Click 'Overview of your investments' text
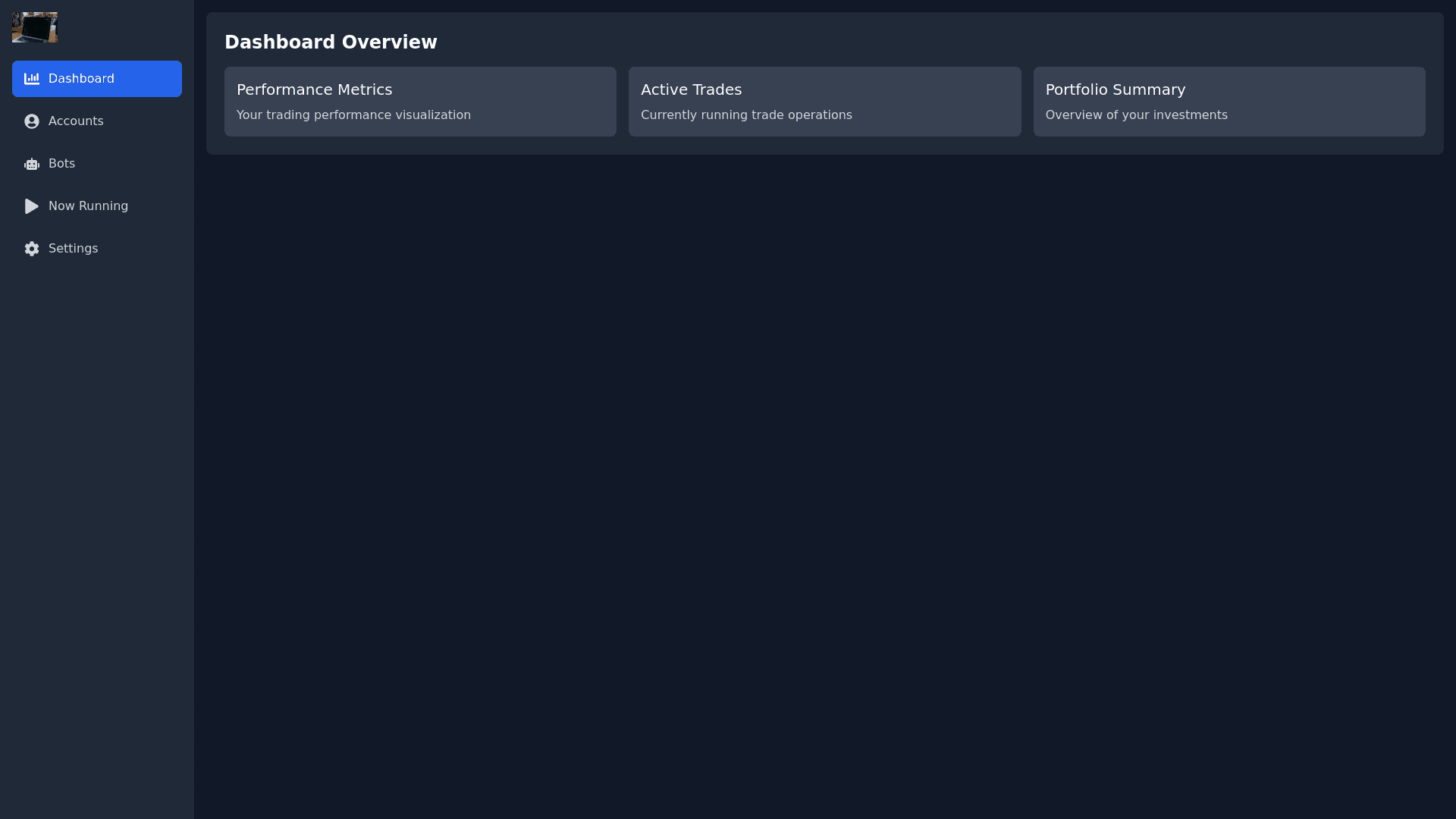1456x819 pixels. point(1136,115)
